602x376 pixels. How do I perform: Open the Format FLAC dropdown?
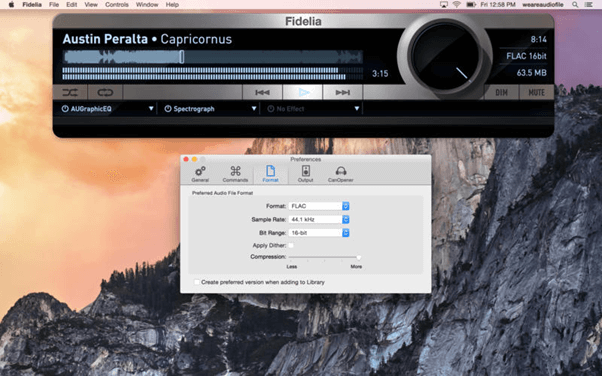tap(319, 206)
